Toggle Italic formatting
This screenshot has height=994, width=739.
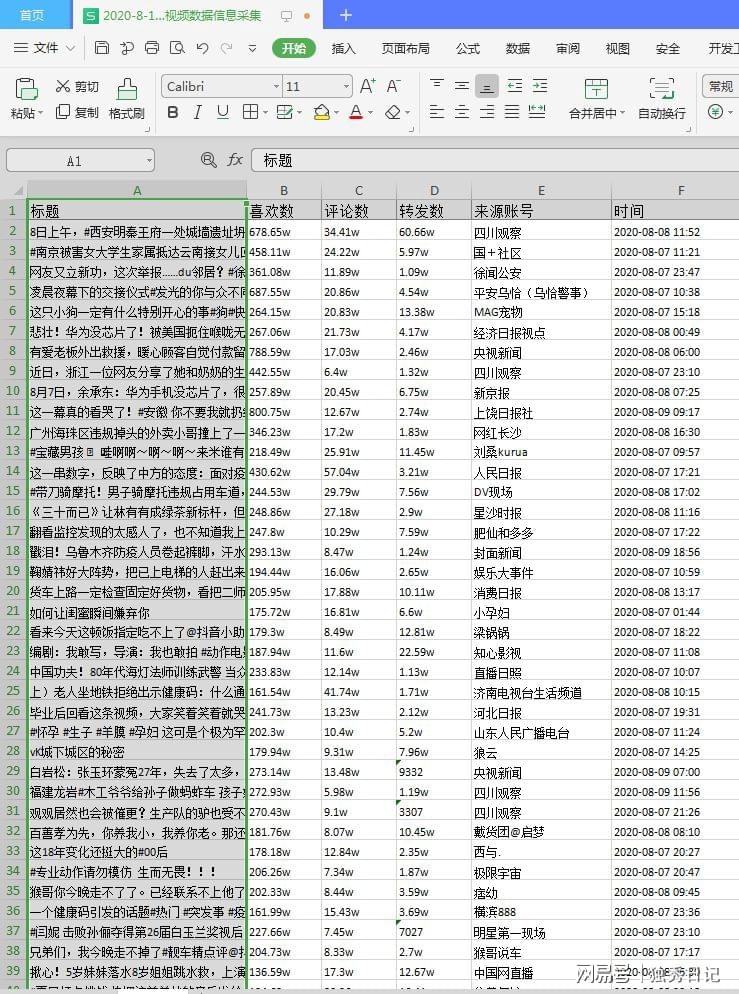pyautogui.click(x=198, y=113)
